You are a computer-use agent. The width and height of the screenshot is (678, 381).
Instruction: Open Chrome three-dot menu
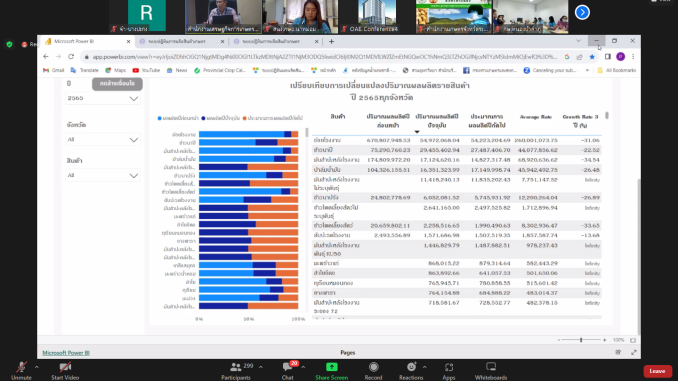coord(633,57)
